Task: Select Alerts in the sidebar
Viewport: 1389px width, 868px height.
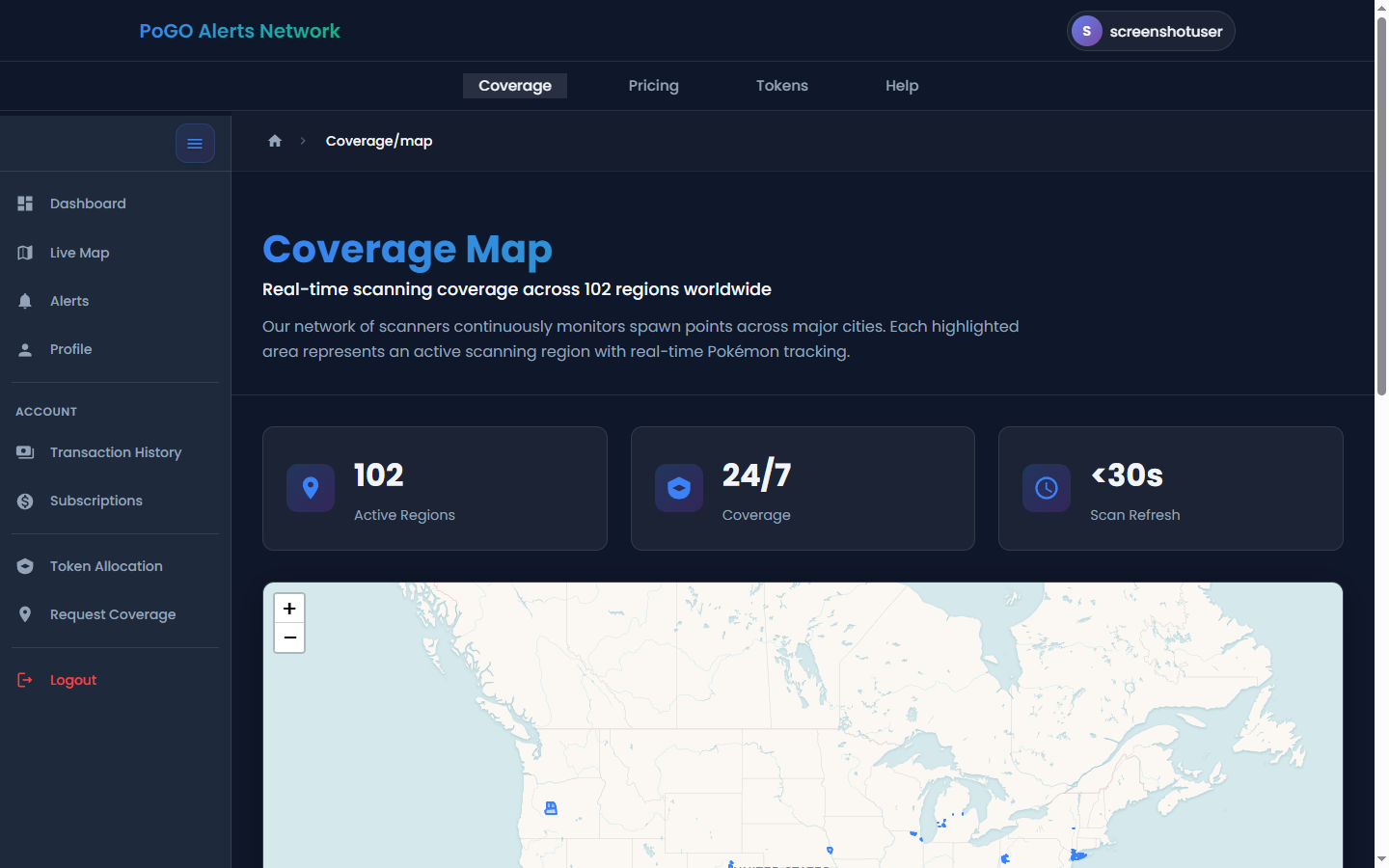Action: point(116,301)
